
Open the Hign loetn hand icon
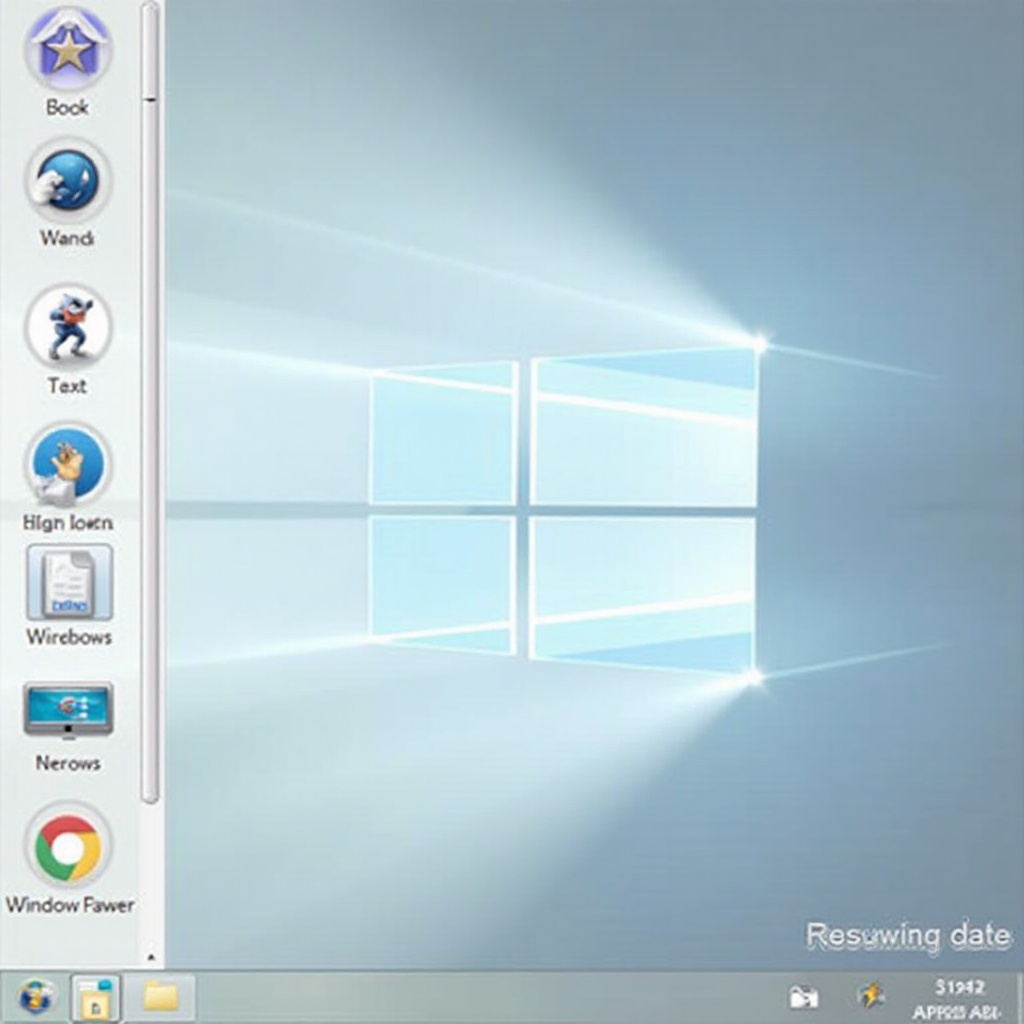point(68,465)
